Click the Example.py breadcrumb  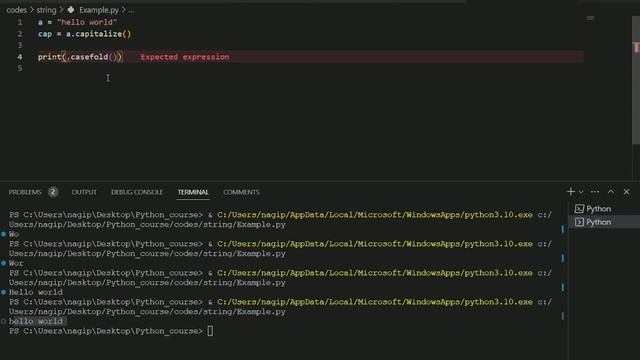[99, 10]
